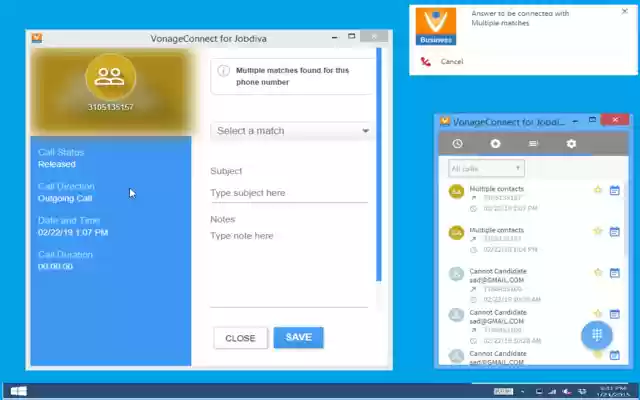This screenshot has width=640, height=400.
Task: Click Vonage logo in small window title bar
Action: 445,121
